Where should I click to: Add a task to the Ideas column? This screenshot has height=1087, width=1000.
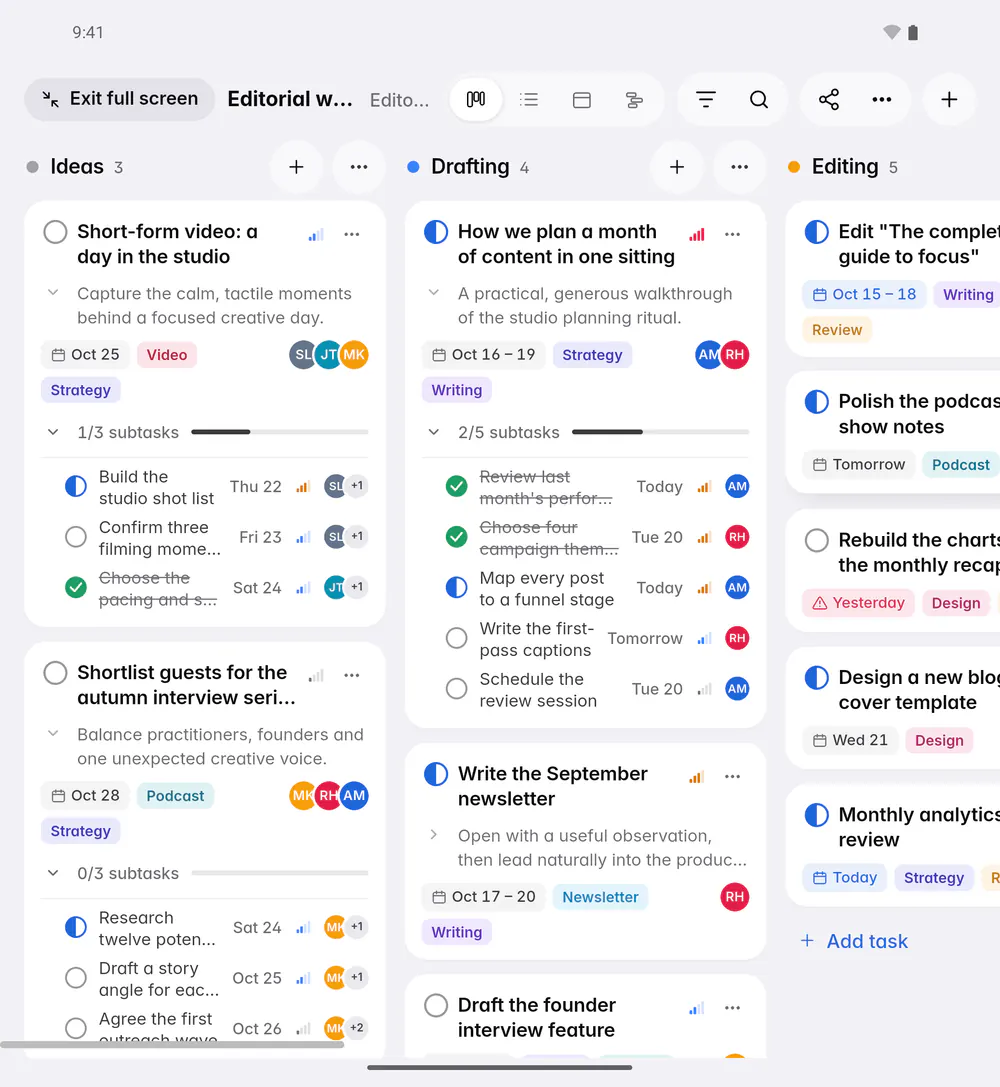click(x=296, y=167)
